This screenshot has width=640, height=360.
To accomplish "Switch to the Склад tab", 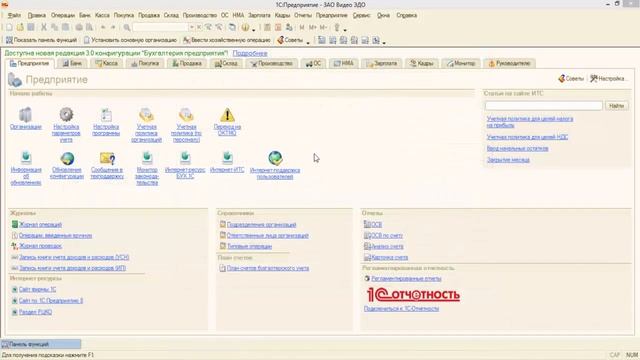I will 226,63.
